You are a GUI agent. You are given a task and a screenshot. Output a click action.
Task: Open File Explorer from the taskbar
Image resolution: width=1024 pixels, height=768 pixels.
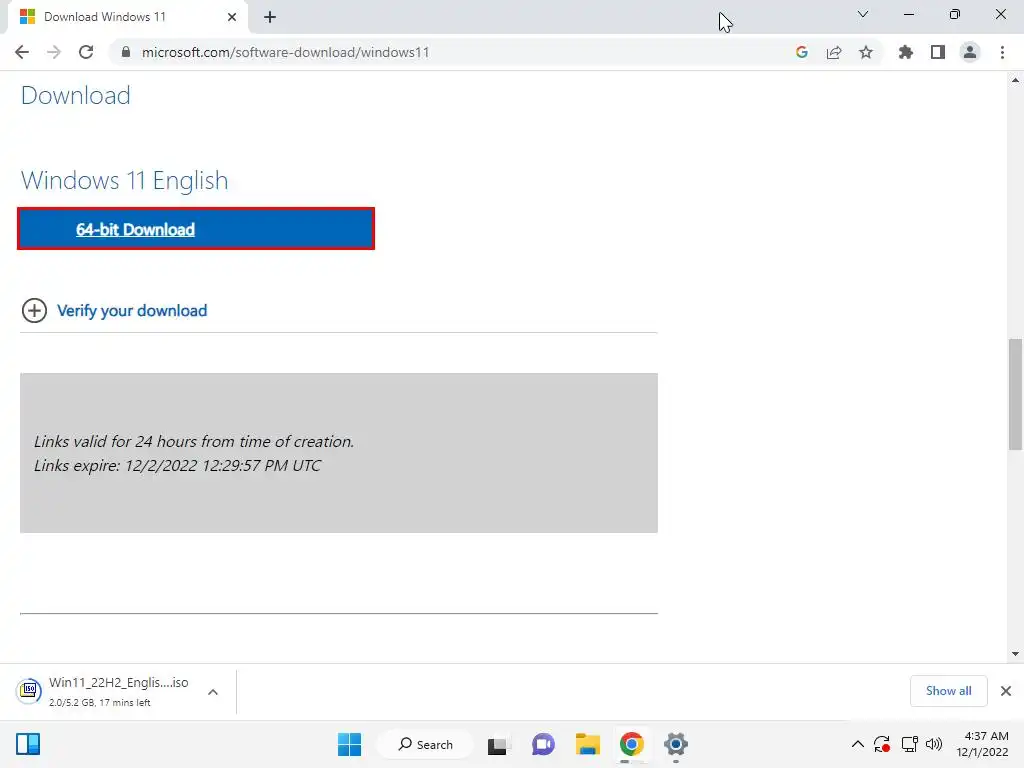[x=588, y=744]
